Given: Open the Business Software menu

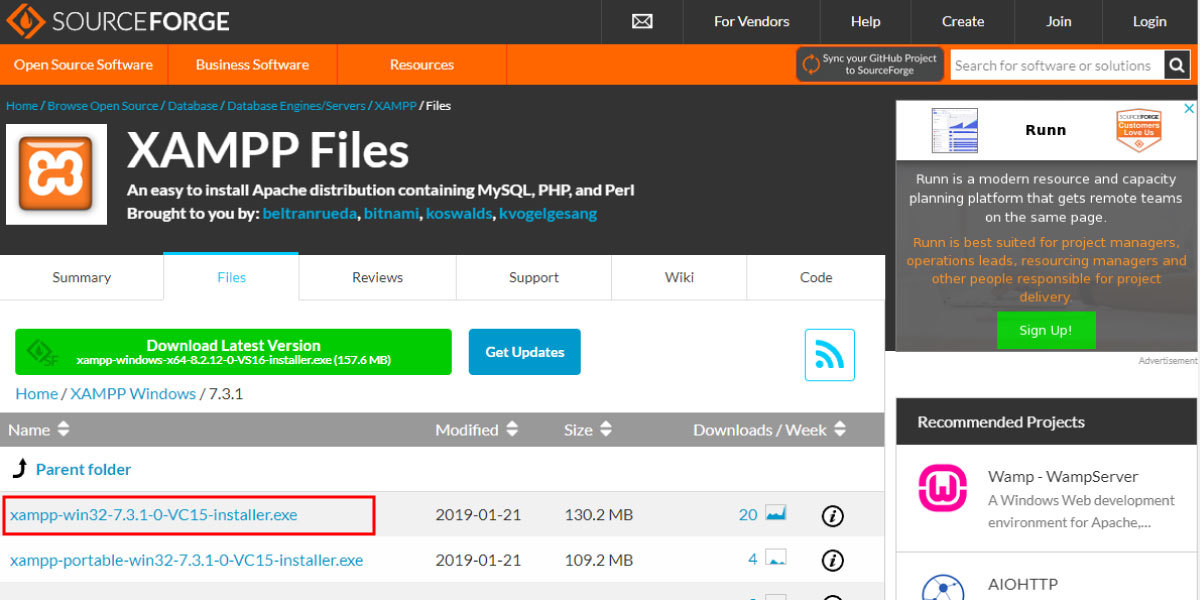Looking at the screenshot, I should click(252, 64).
